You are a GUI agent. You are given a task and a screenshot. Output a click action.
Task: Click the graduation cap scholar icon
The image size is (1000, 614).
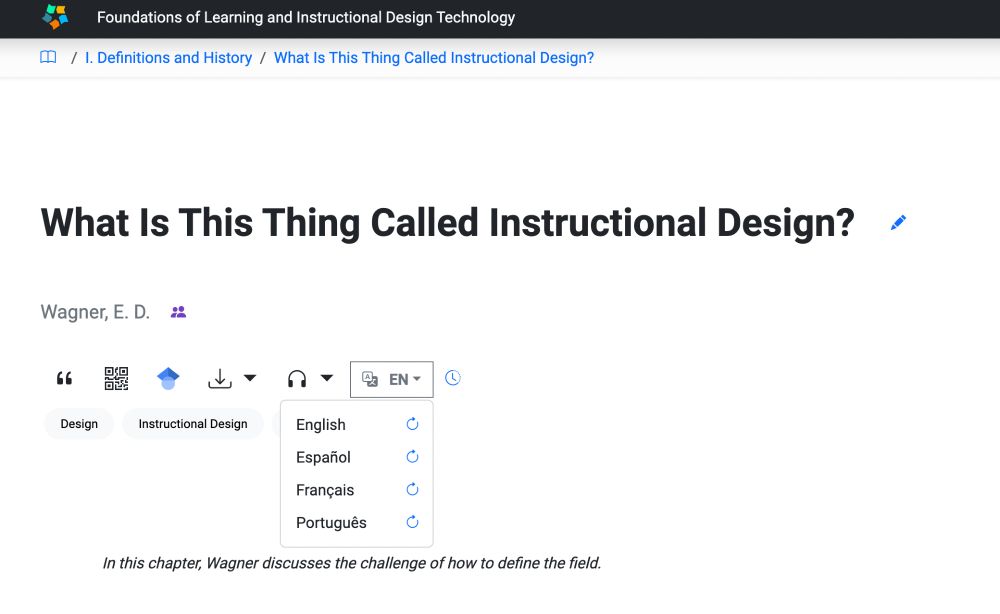point(168,379)
